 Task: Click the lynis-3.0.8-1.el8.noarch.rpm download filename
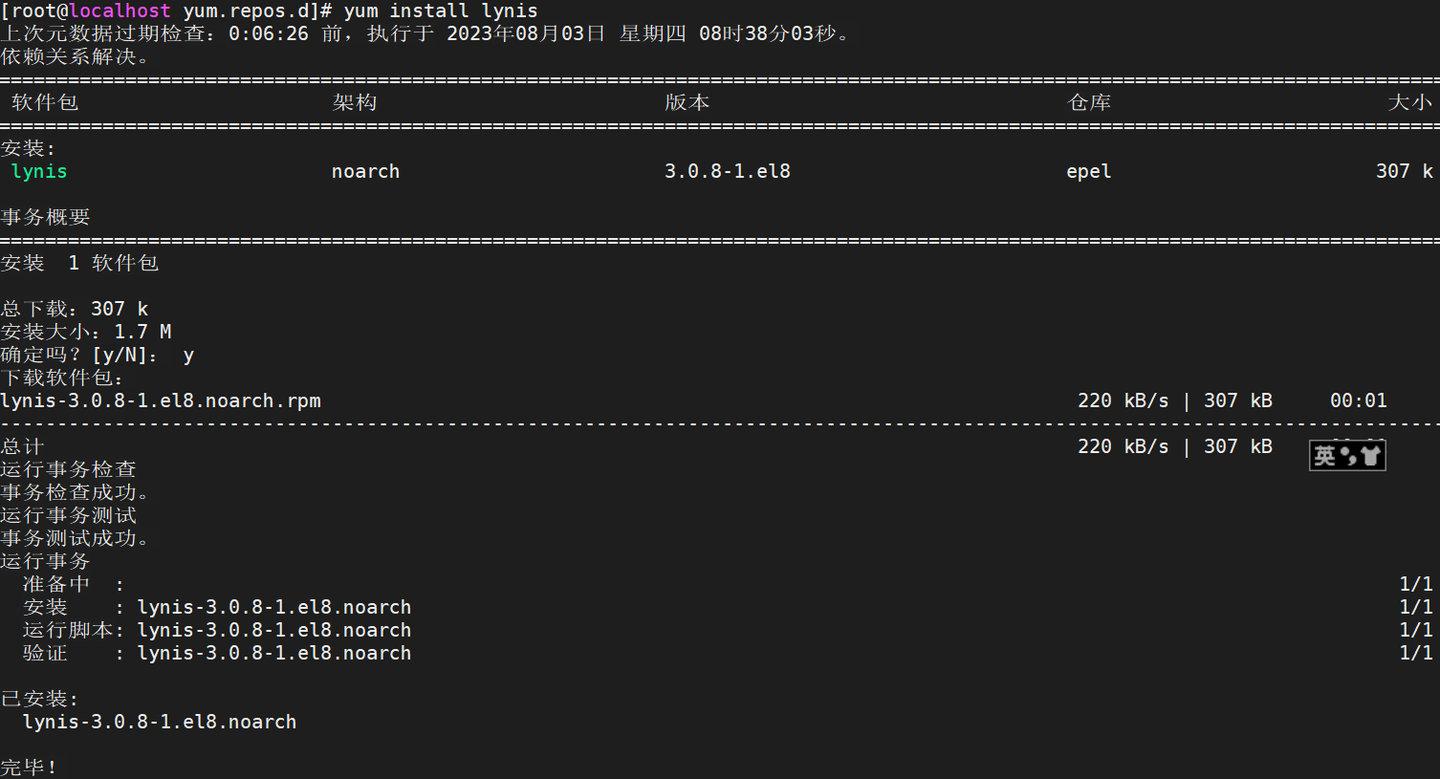(161, 401)
